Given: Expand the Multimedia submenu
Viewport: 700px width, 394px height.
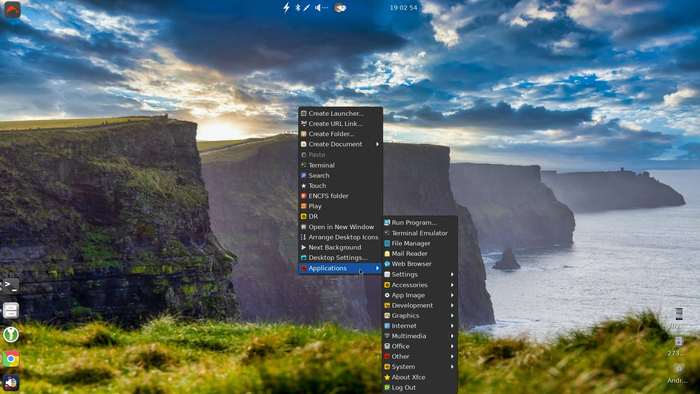Looking at the screenshot, I should 420,336.
